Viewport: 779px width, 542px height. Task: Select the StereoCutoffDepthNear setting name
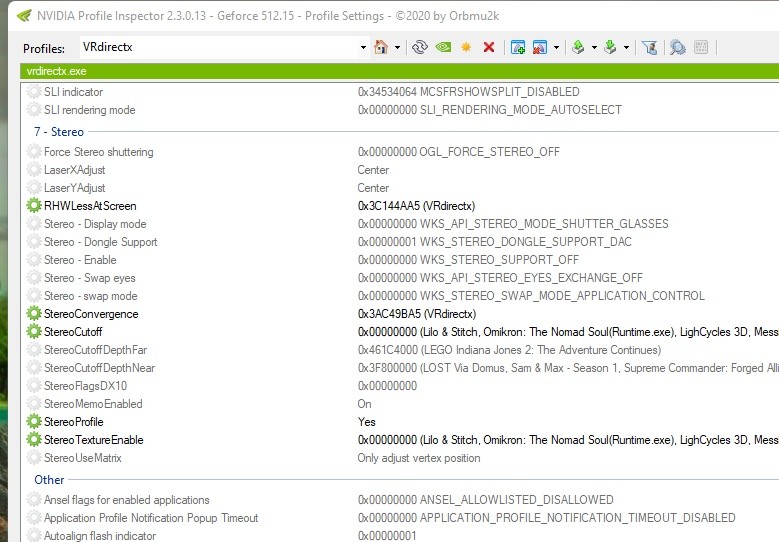tap(99, 368)
